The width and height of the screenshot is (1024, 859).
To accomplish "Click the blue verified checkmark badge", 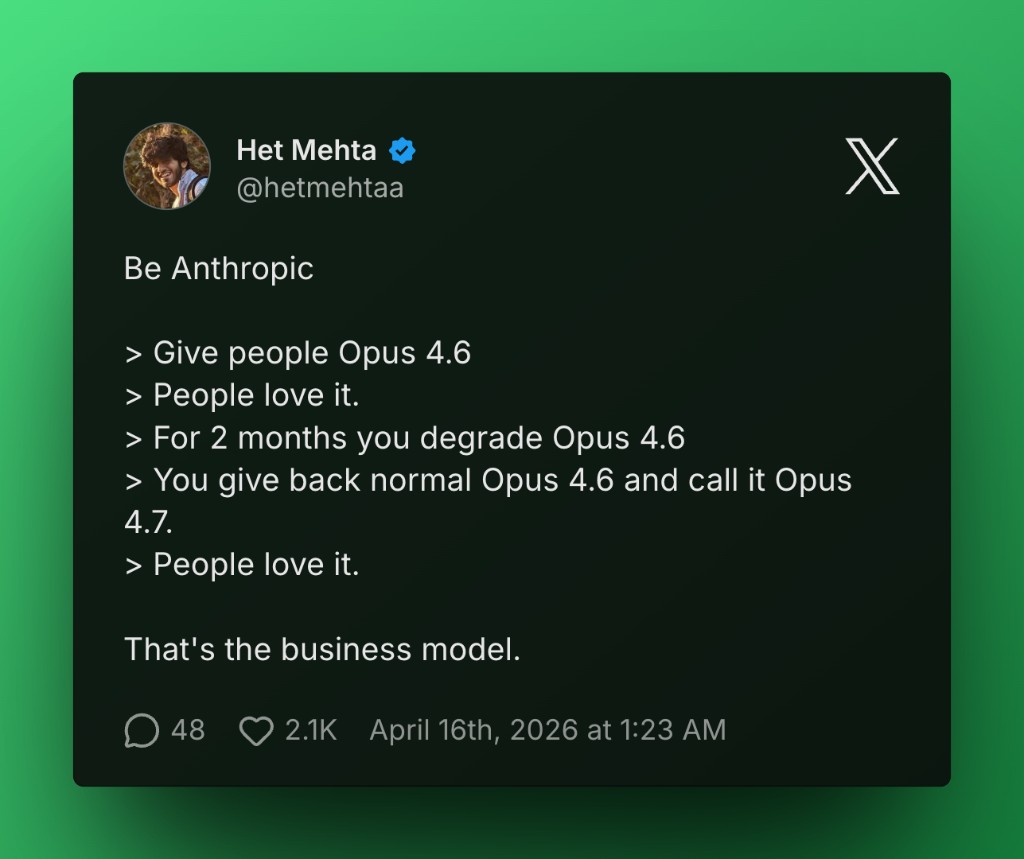I will click(403, 151).
